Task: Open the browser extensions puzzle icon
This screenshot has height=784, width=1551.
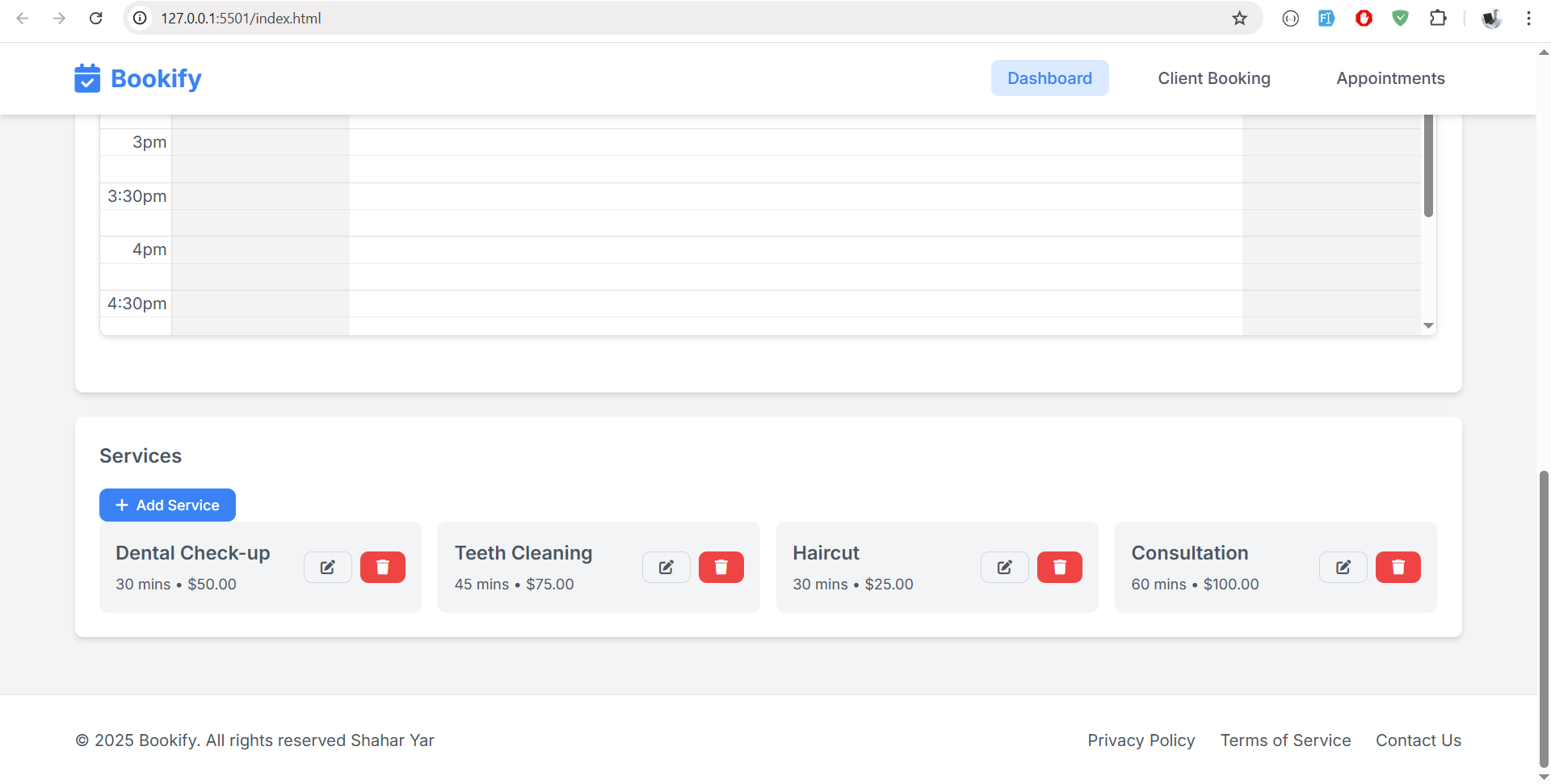Action: point(1438,19)
